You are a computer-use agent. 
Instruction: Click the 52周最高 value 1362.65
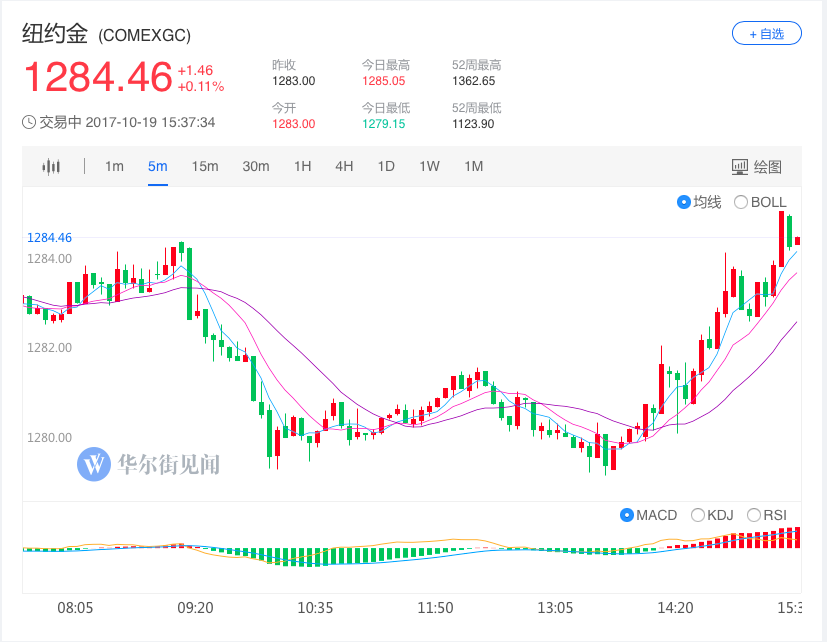(474, 81)
